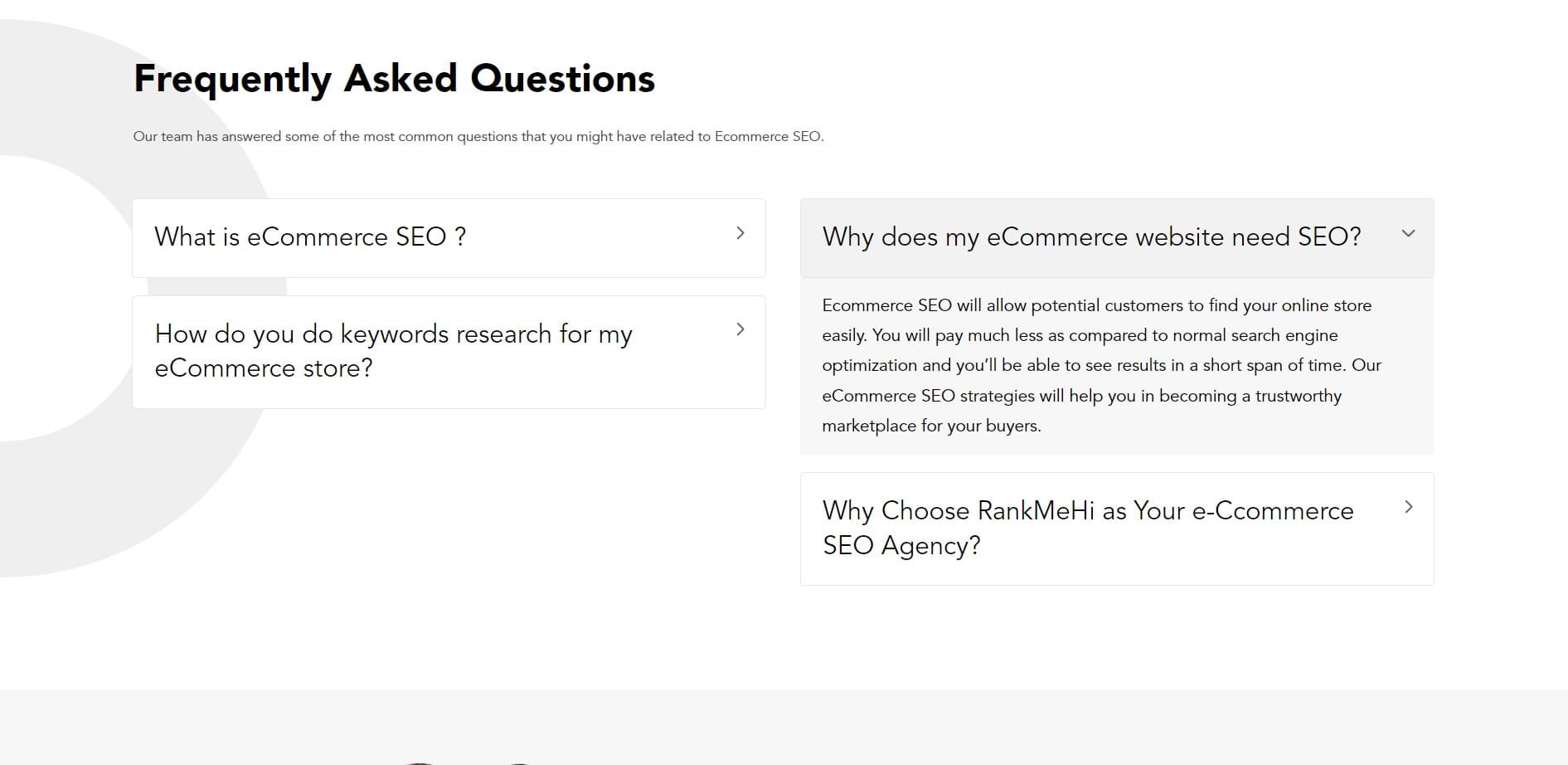Click down chevron on website need SEO question
Image resolution: width=1568 pixels, height=765 pixels.
tap(1408, 233)
